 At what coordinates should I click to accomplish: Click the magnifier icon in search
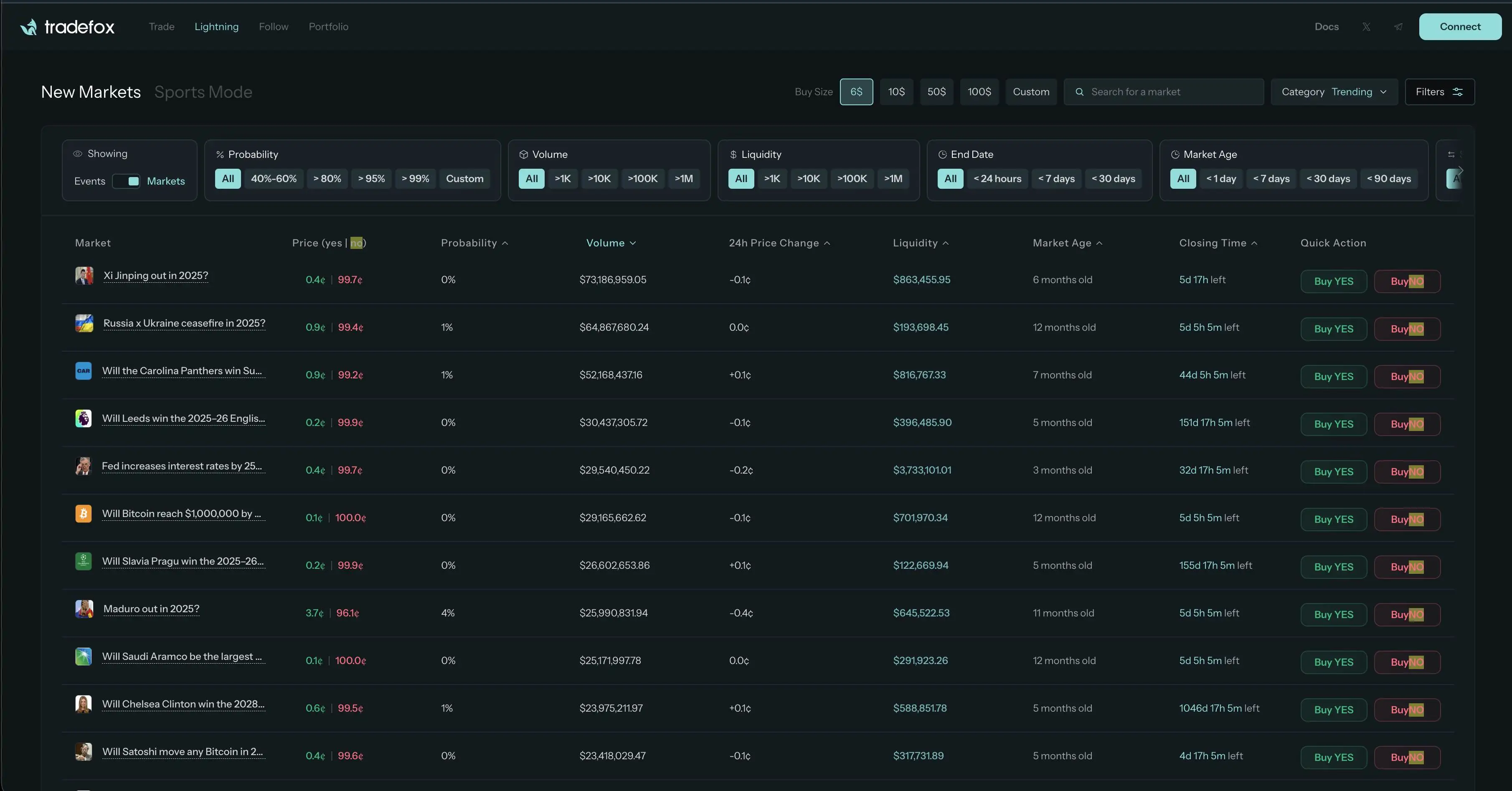pyautogui.click(x=1079, y=92)
